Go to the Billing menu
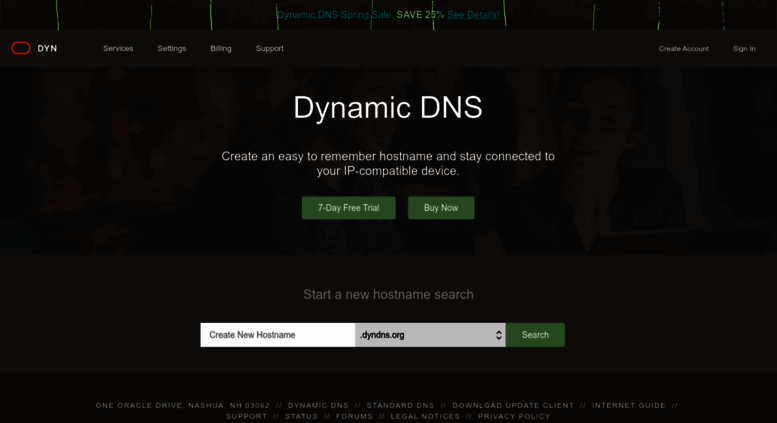Viewport: 777px width, 423px height. click(x=221, y=49)
